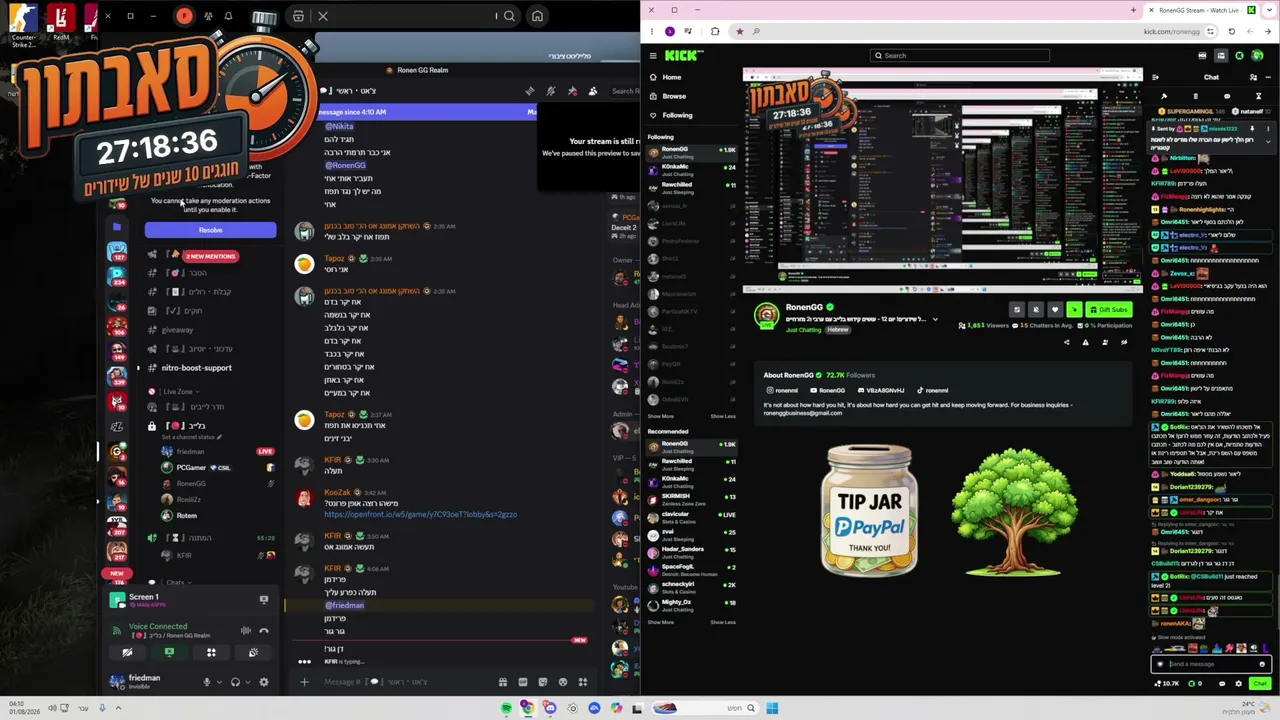Open Home in Kick sidebar
The width and height of the screenshot is (1280, 720).
tap(671, 77)
